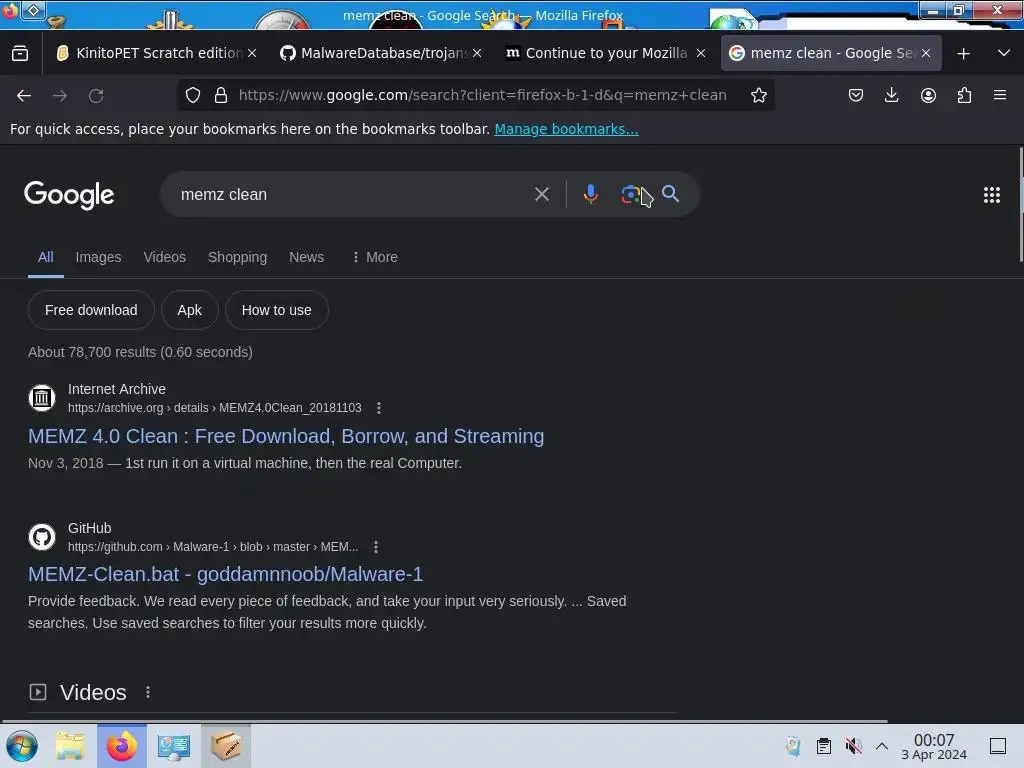The height and width of the screenshot is (768, 1024).
Task: Clear the Google search box text
Action: pos(541,194)
